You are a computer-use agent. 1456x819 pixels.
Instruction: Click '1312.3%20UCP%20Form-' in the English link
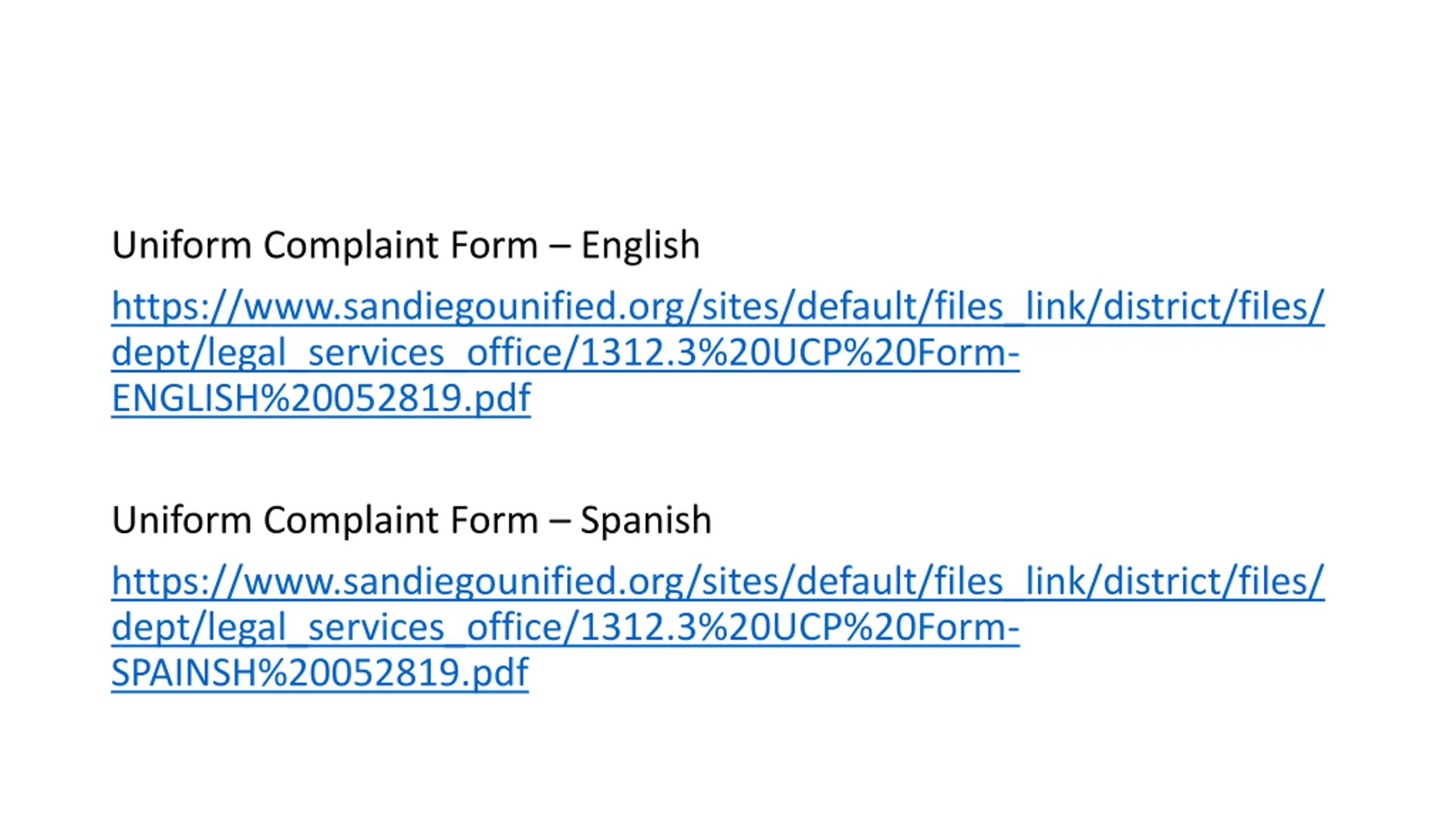(x=800, y=352)
